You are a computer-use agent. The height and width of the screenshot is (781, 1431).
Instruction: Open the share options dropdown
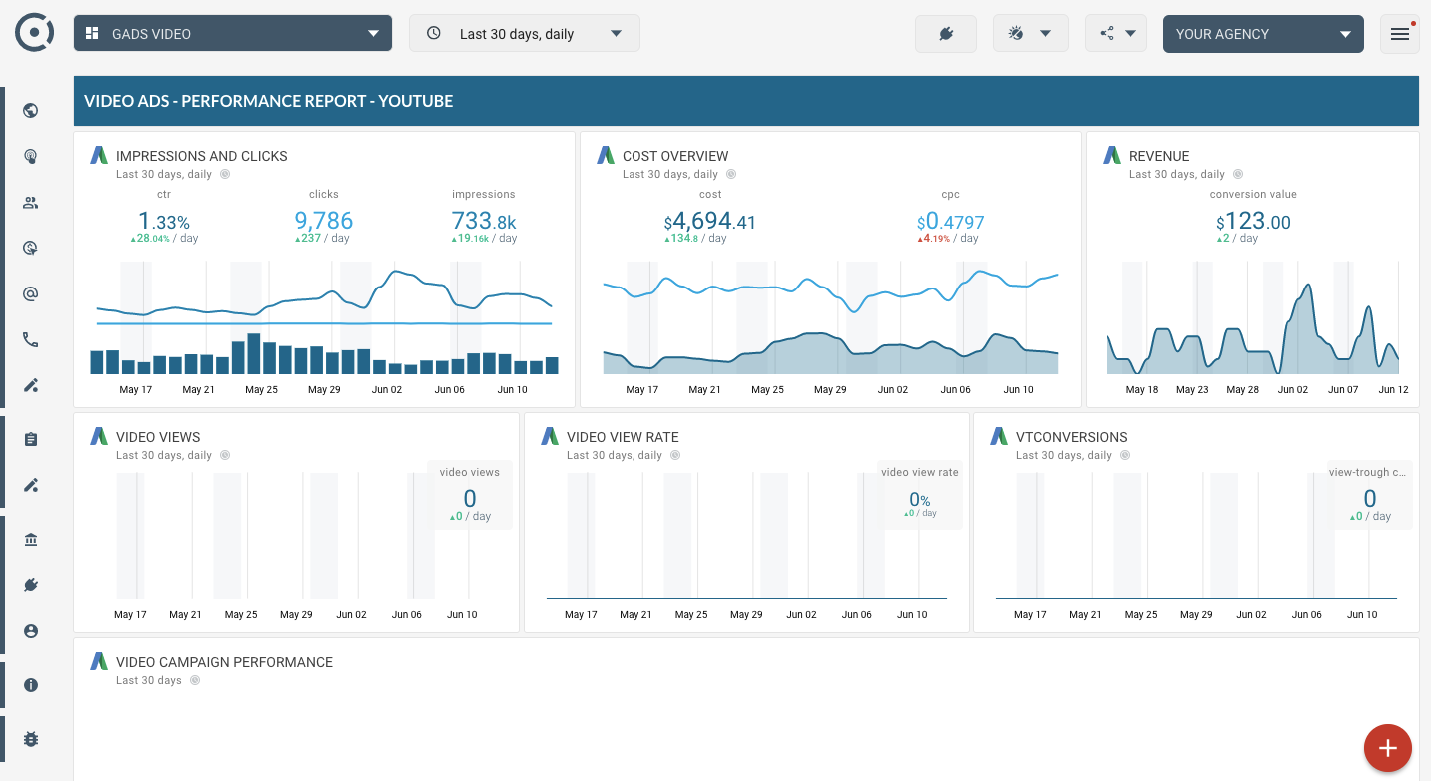[x=1115, y=34]
